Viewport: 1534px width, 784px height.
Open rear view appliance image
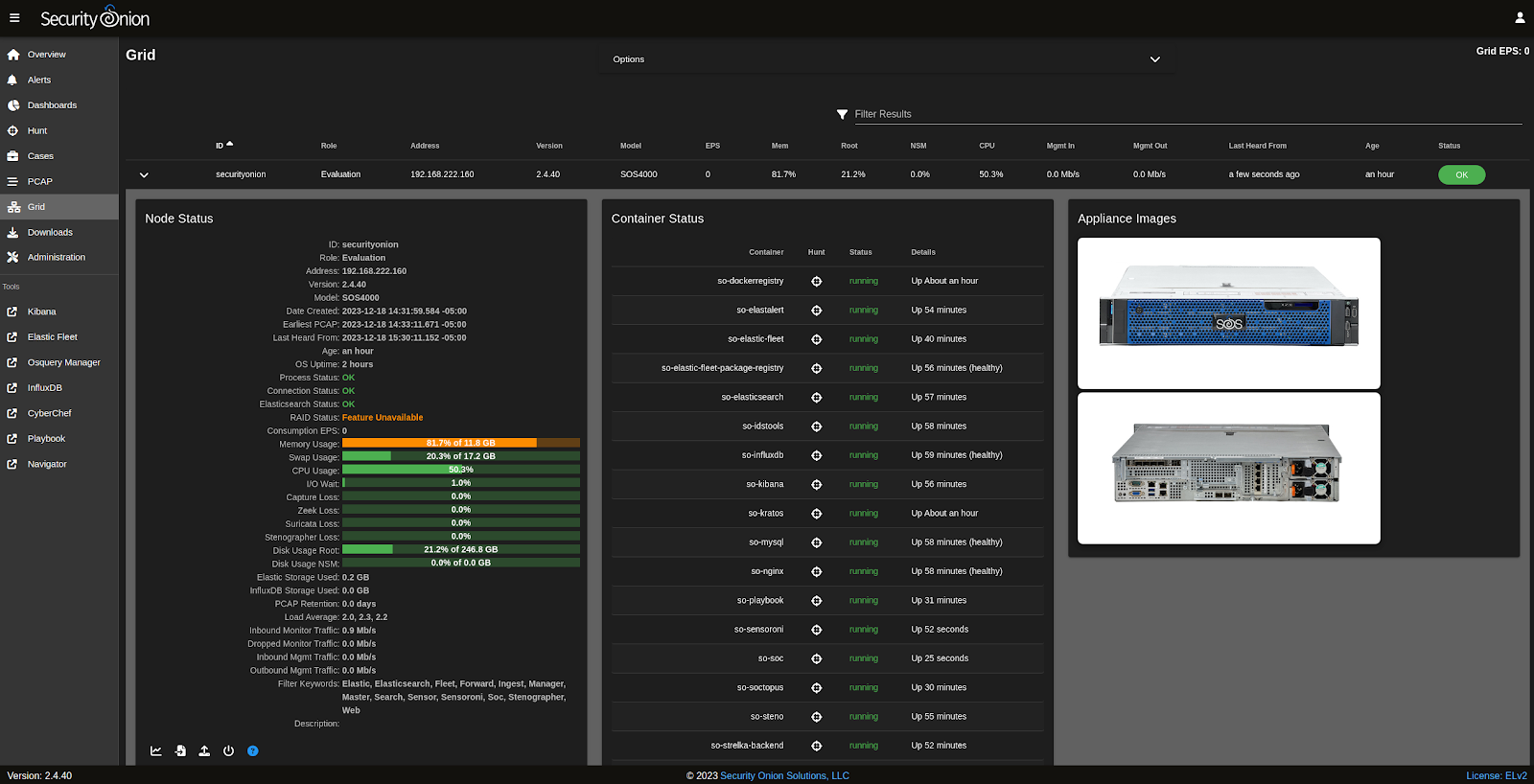coord(1229,469)
